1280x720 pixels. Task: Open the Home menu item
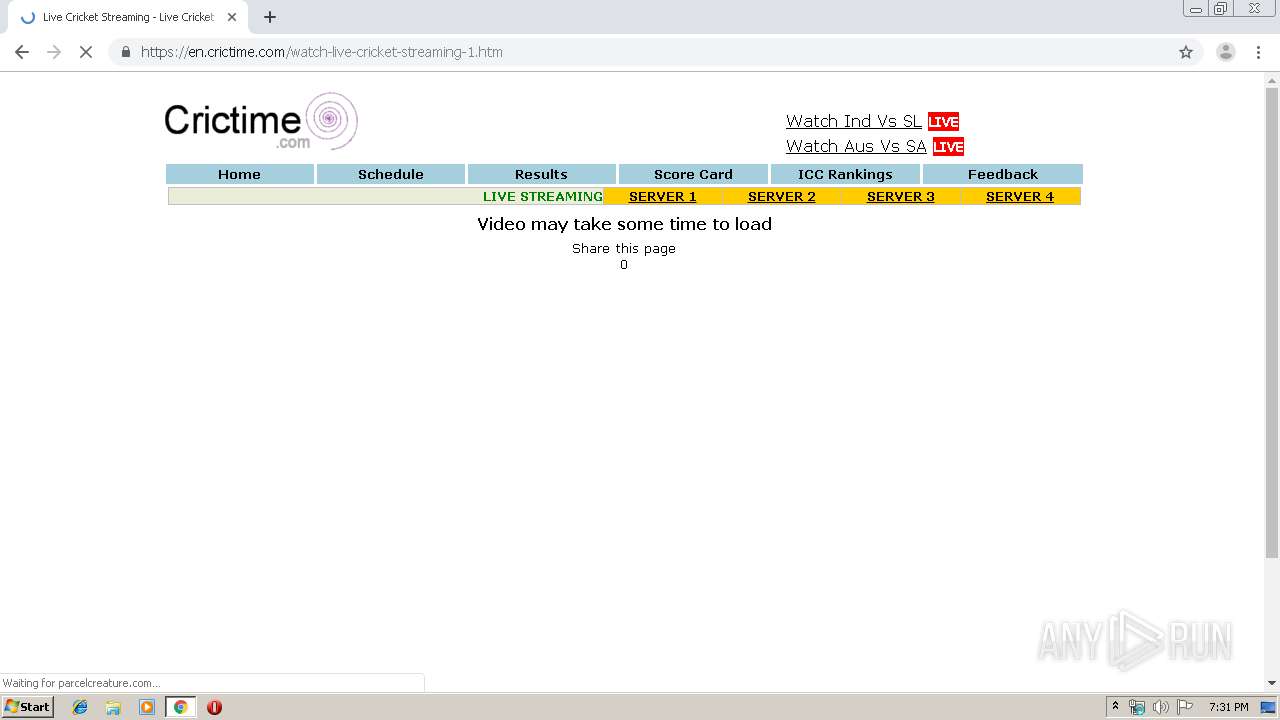[x=240, y=174]
